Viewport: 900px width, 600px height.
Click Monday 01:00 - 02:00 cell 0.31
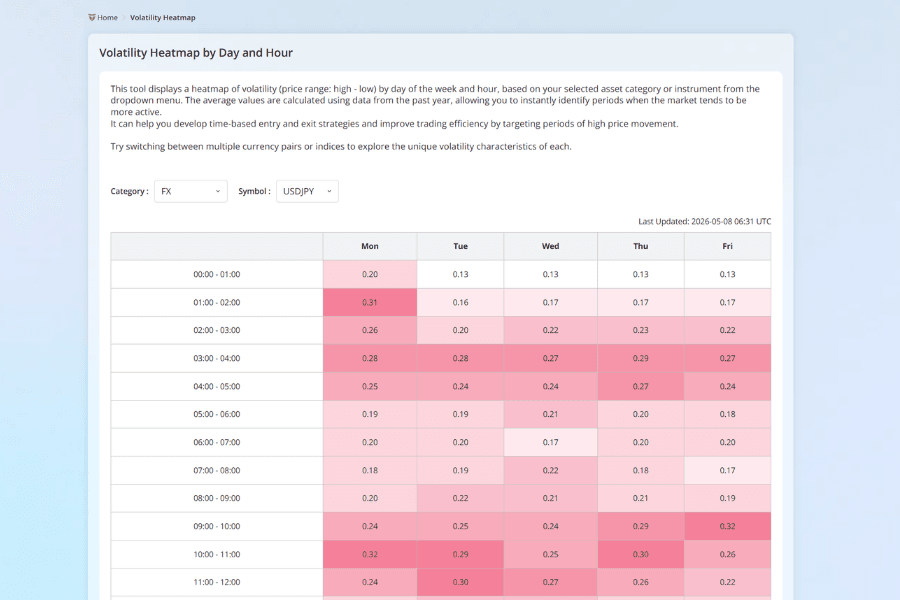point(370,303)
